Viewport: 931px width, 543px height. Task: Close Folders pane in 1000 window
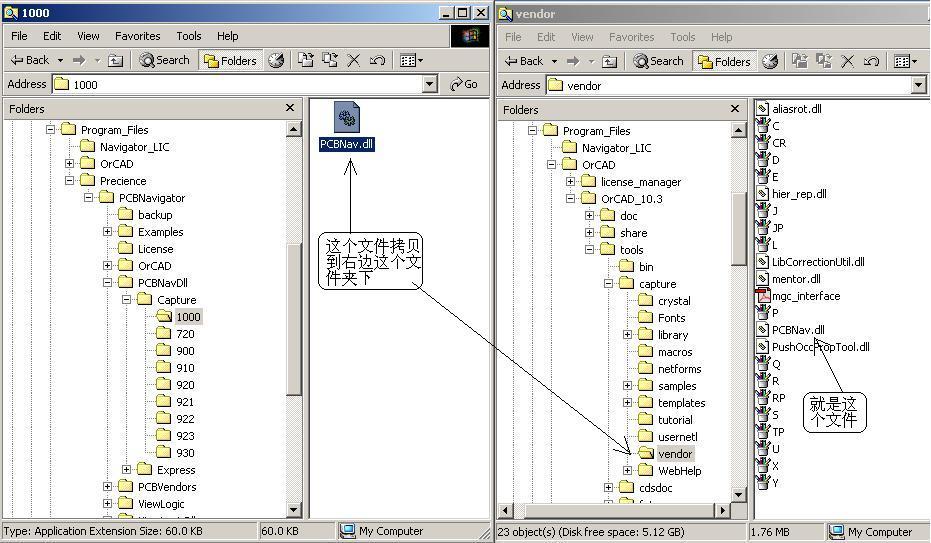pos(290,107)
